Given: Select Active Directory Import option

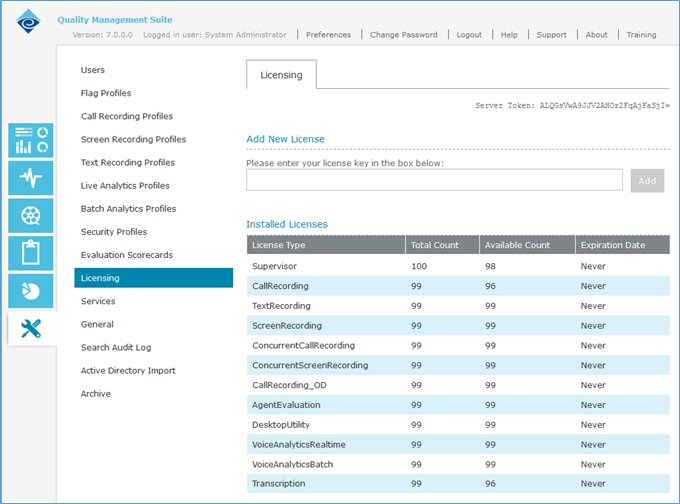Looking at the screenshot, I should (128, 371).
